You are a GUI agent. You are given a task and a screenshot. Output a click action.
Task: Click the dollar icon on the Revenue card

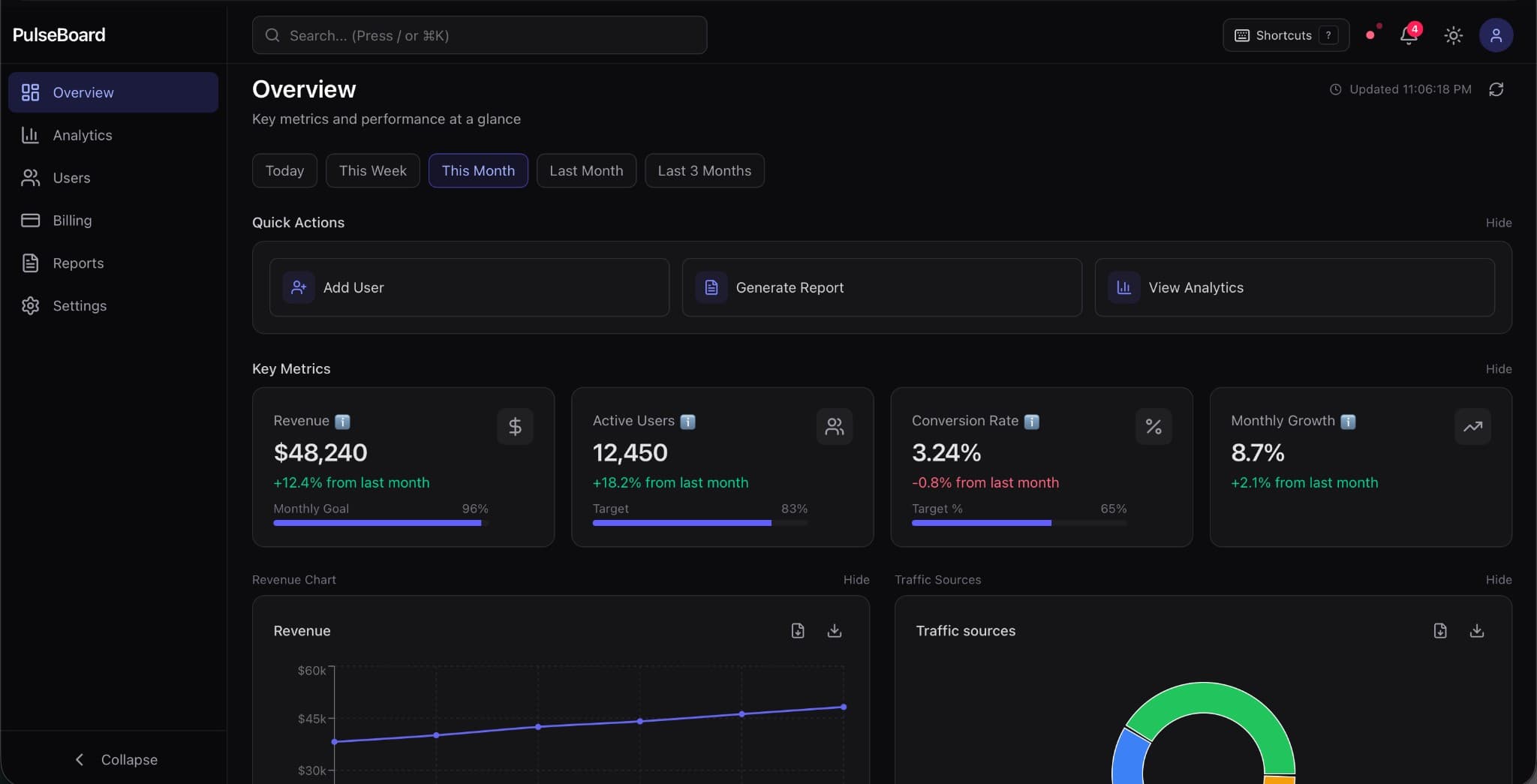point(516,426)
